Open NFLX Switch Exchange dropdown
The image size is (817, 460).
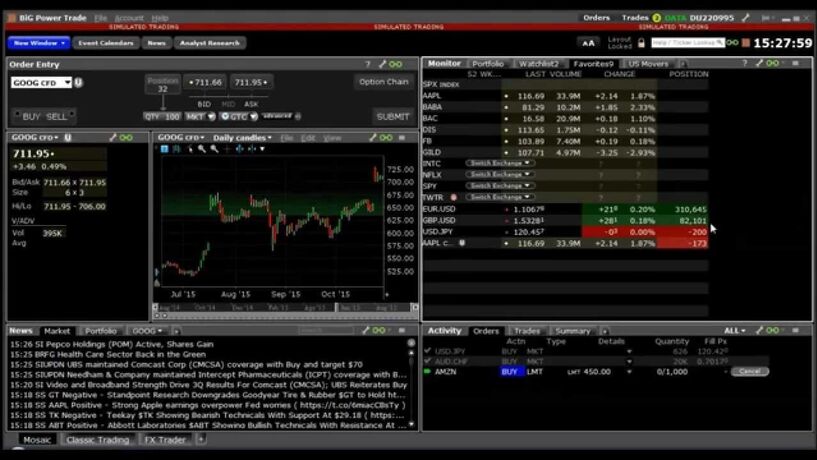point(499,175)
